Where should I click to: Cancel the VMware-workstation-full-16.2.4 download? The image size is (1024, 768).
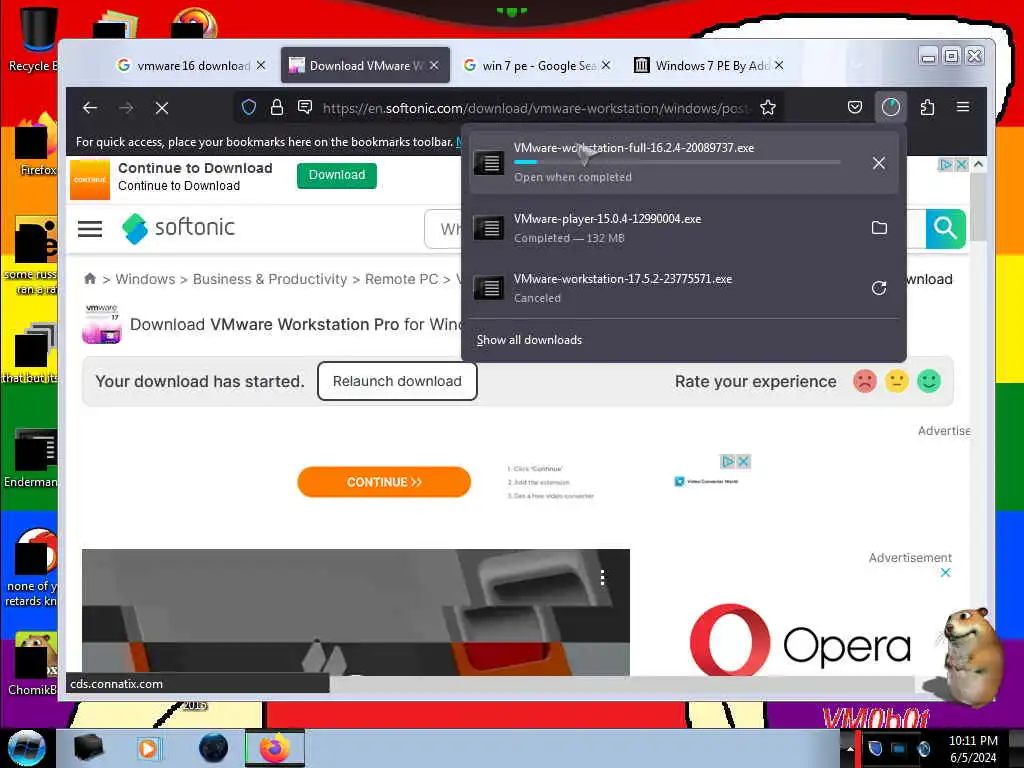click(x=879, y=163)
